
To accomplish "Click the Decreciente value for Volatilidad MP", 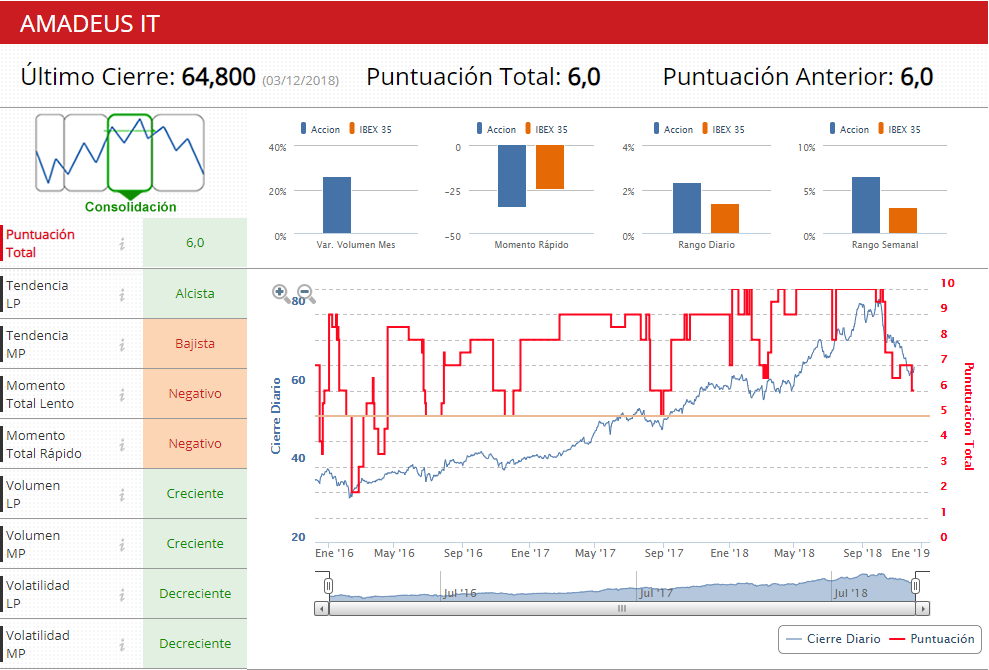I will pyautogui.click(x=195, y=644).
